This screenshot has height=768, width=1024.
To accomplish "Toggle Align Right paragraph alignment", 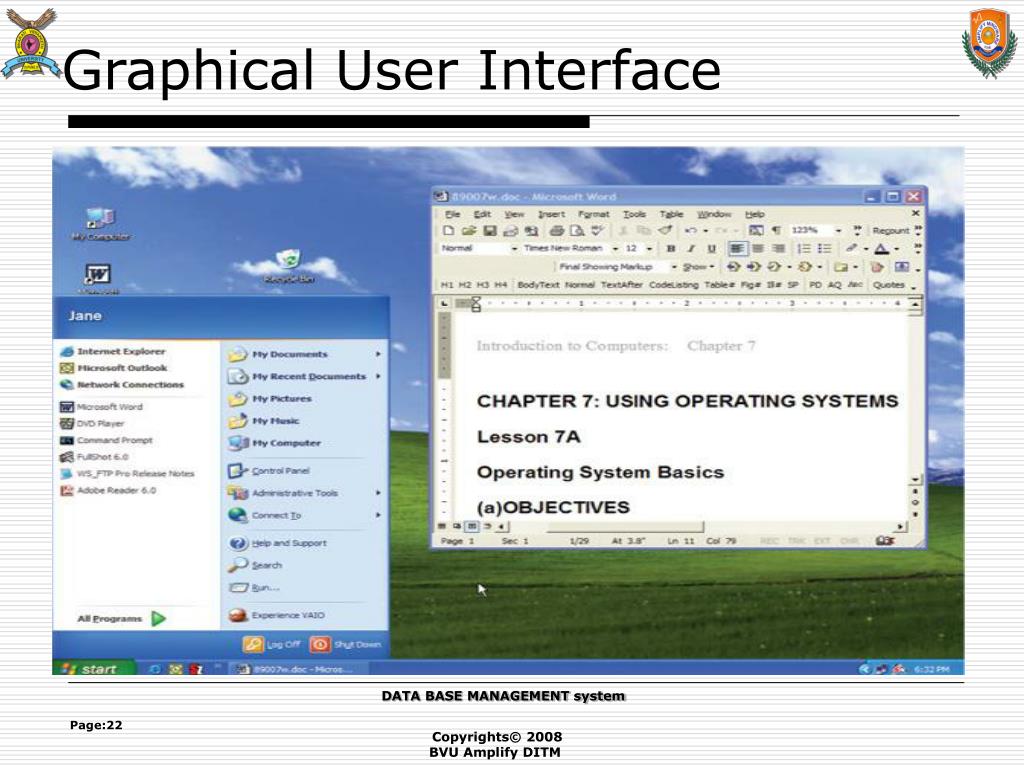I will [x=778, y=249].
